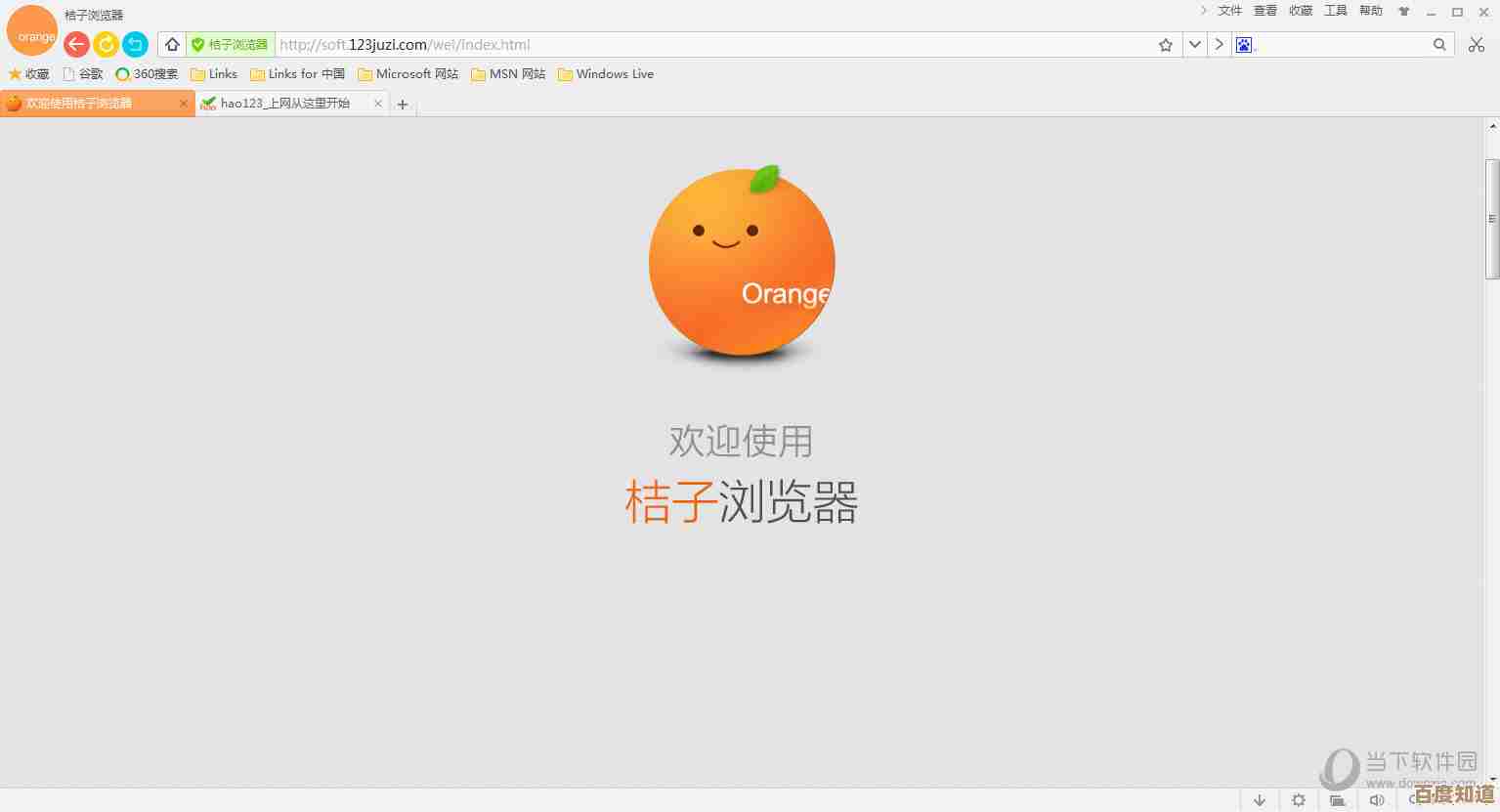This screenshot has height=812, width=1500.
Task: Open browser settings gear icon
Action: pyautogui.click(x=1299, y=800)
